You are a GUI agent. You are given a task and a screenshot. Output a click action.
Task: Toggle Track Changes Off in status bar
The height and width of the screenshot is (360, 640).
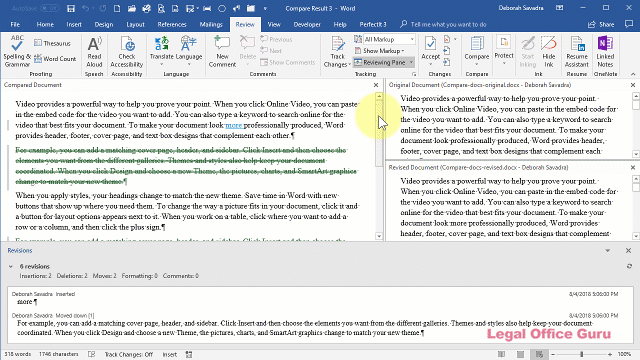(x=129, y=354)
